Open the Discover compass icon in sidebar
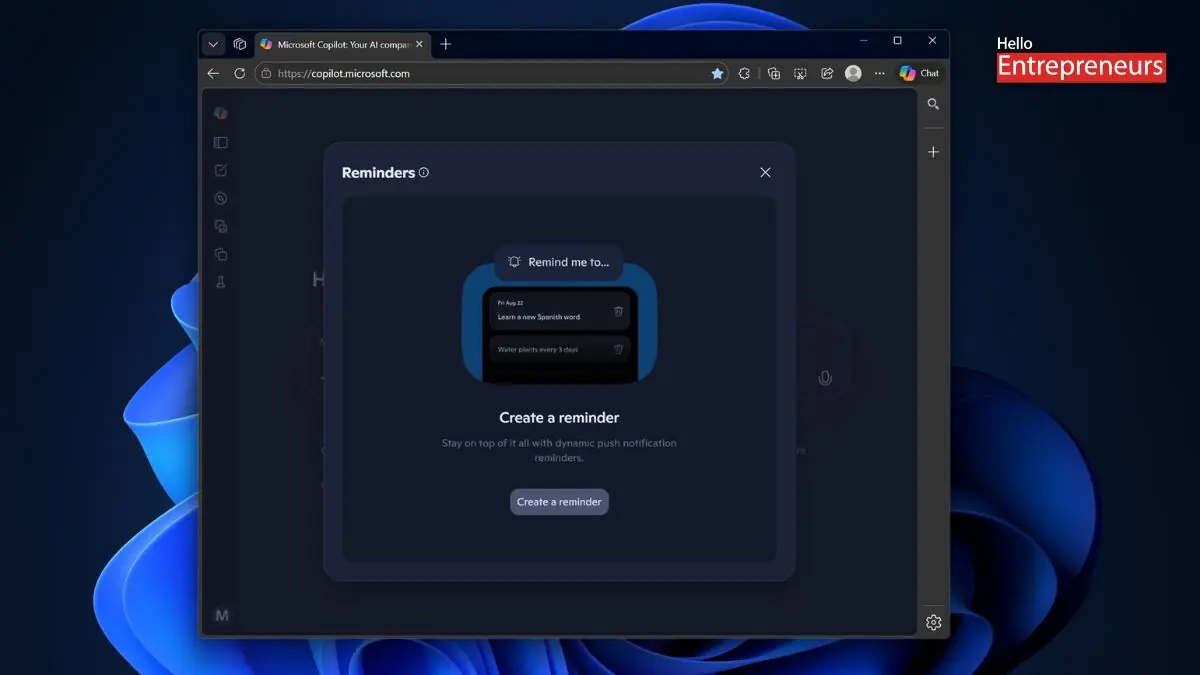Screen dimensions: 1200x675 221,198
